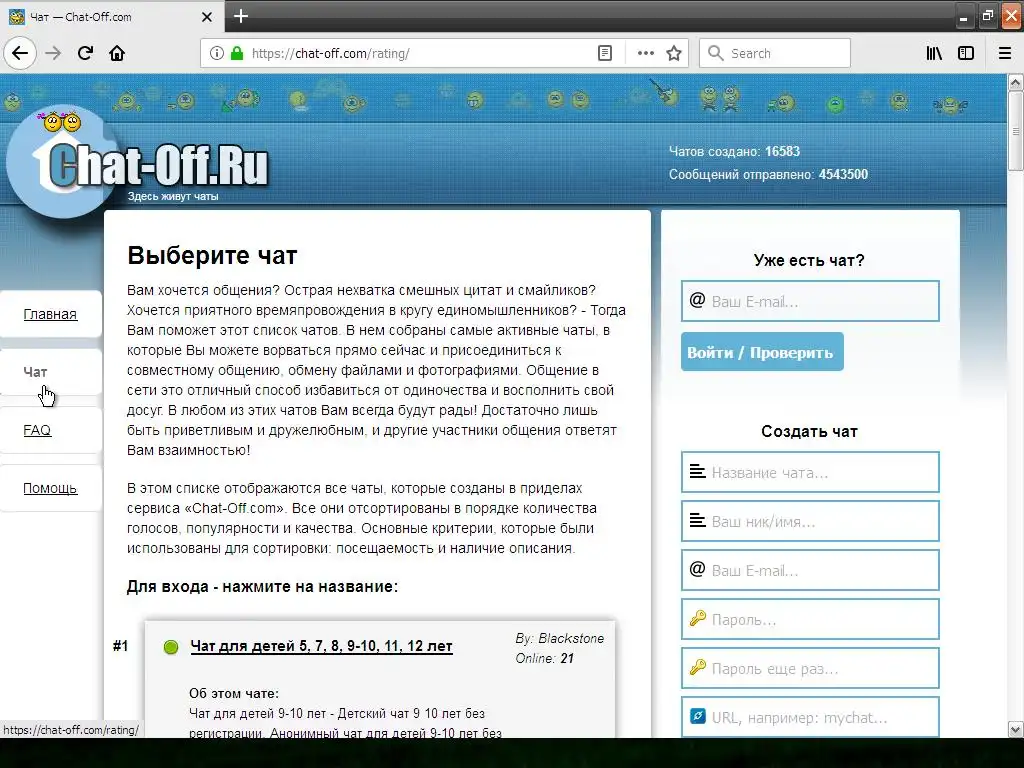Reload the page with the refresh icon

pyautogui.click(x=86, y=53)
